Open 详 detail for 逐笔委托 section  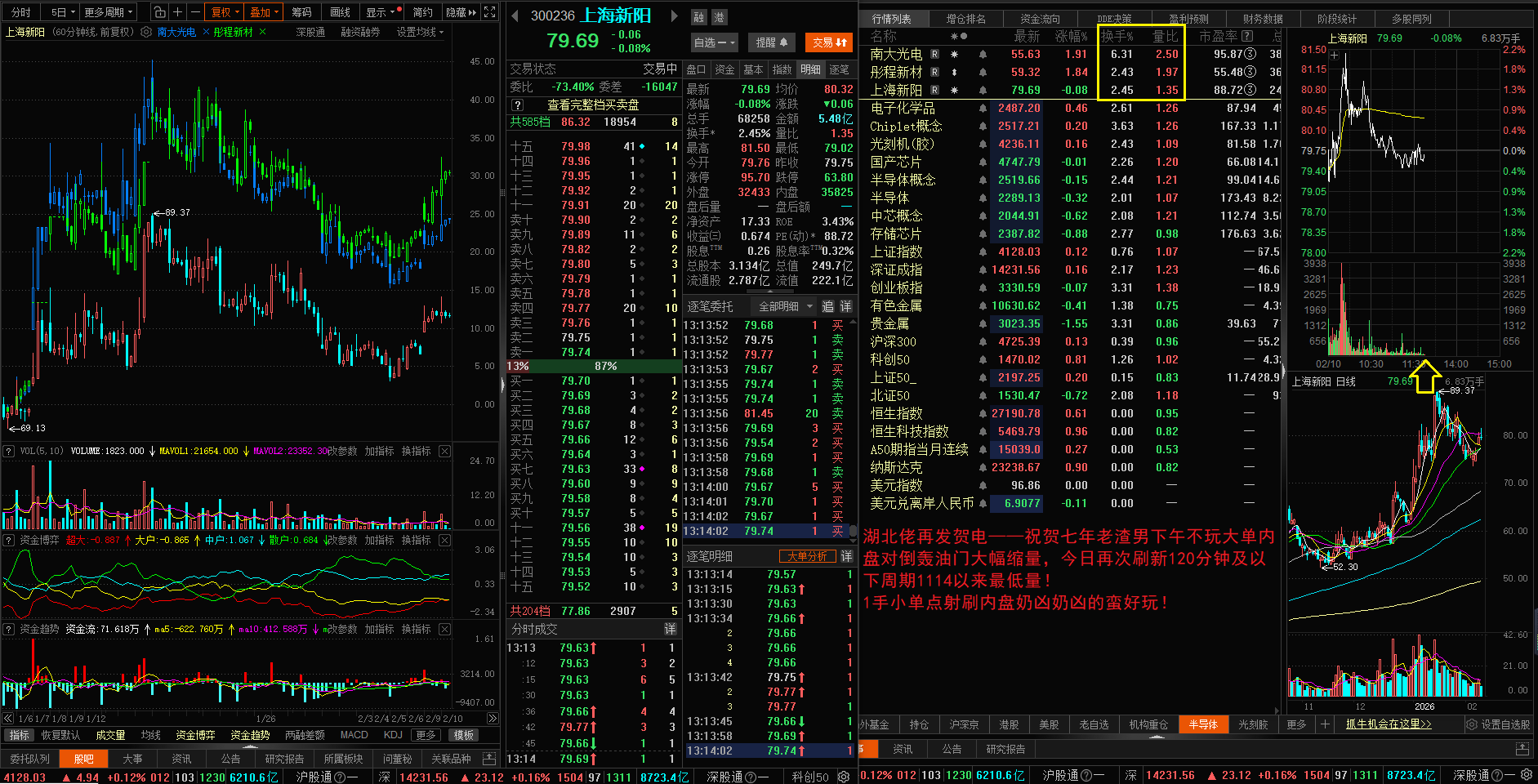846,306
